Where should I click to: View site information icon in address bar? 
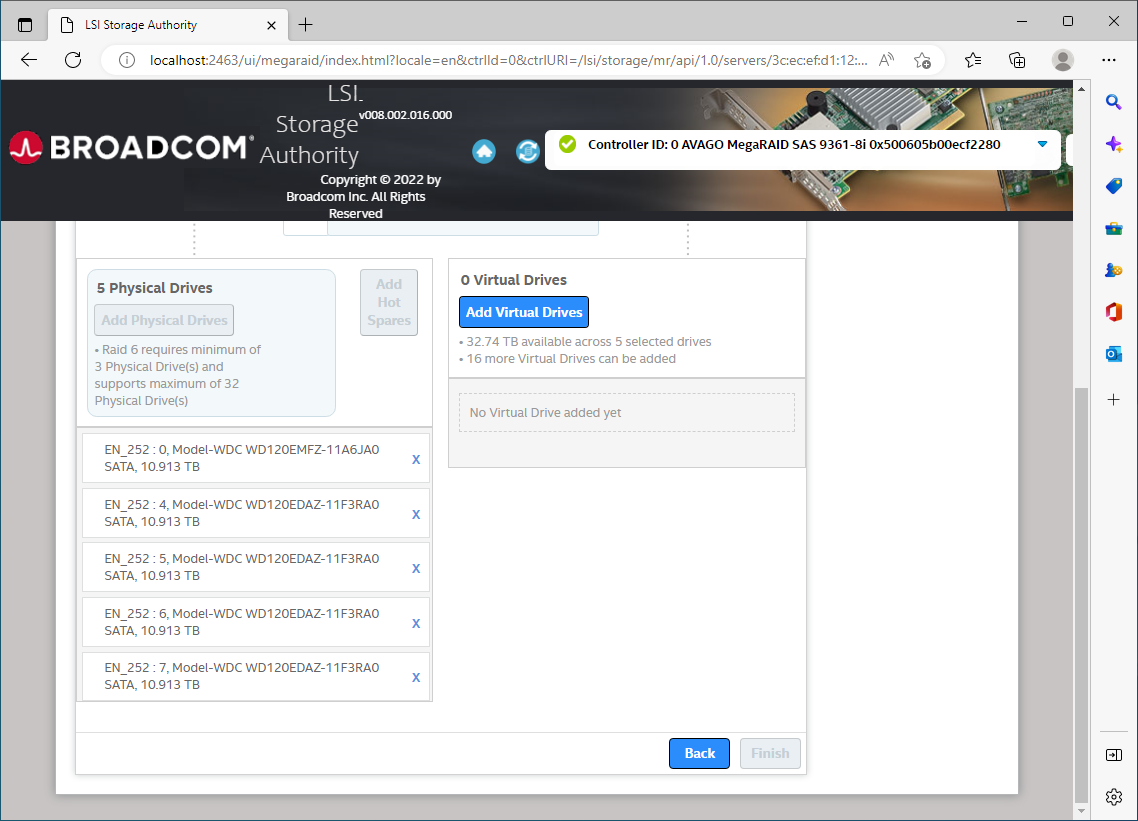click(127, 60)
